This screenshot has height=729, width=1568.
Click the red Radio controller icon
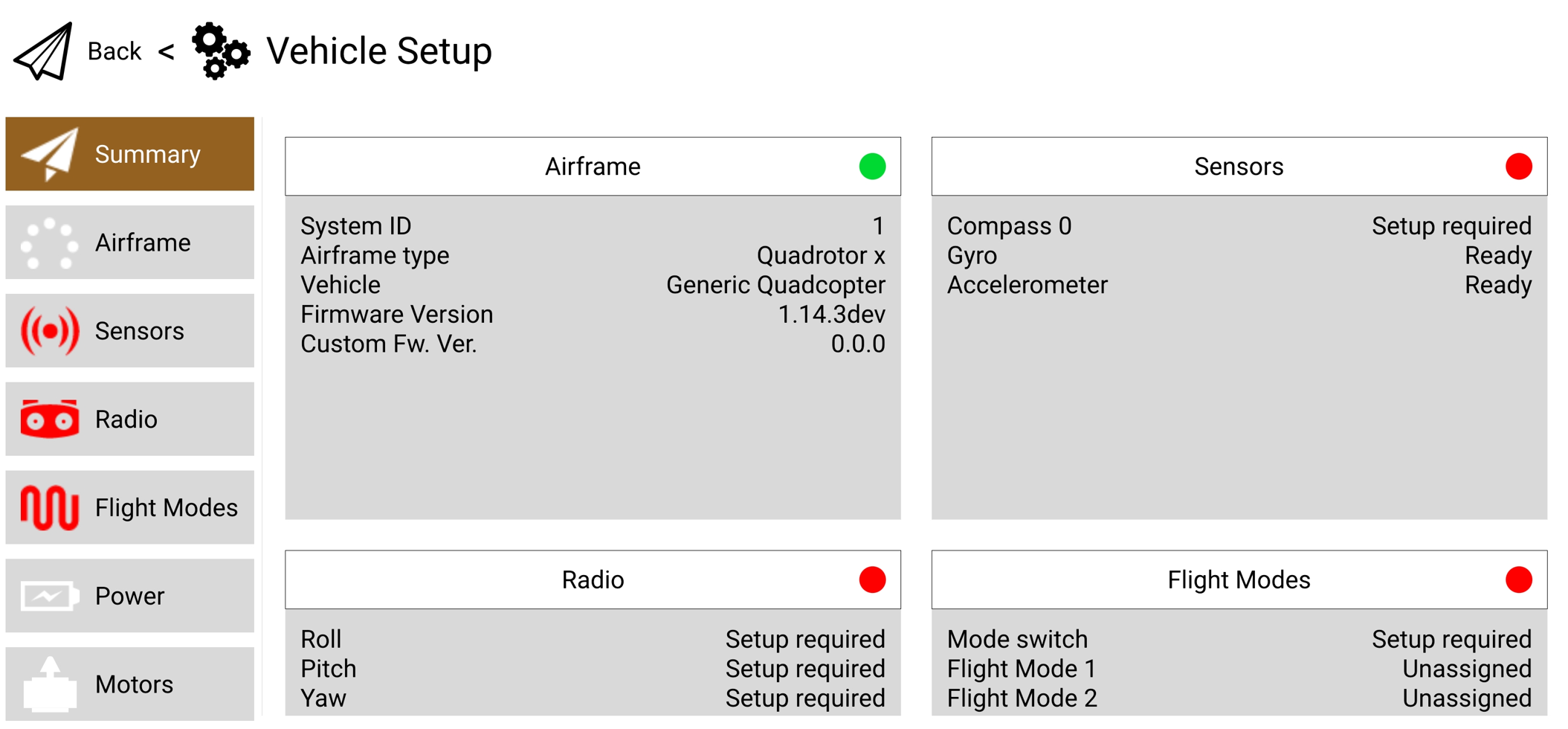[49, 419]
